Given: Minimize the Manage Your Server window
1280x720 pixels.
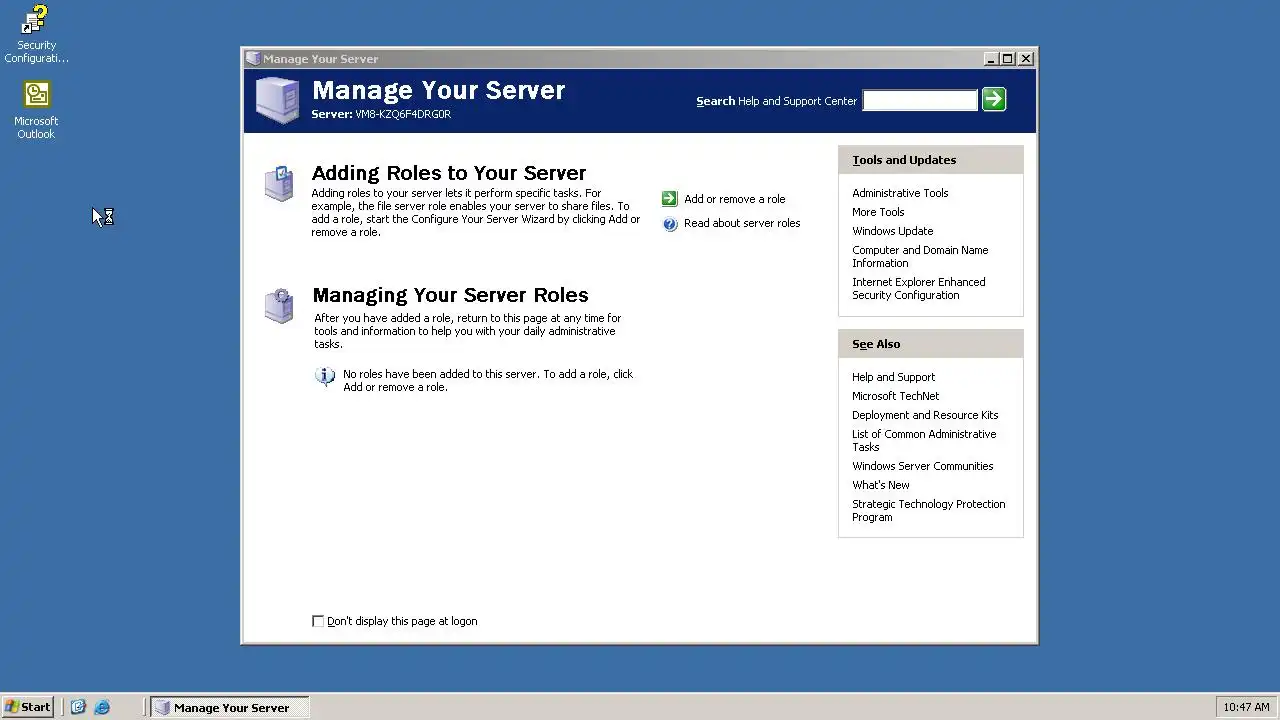Looking at the screenshot, I should 990,59.
